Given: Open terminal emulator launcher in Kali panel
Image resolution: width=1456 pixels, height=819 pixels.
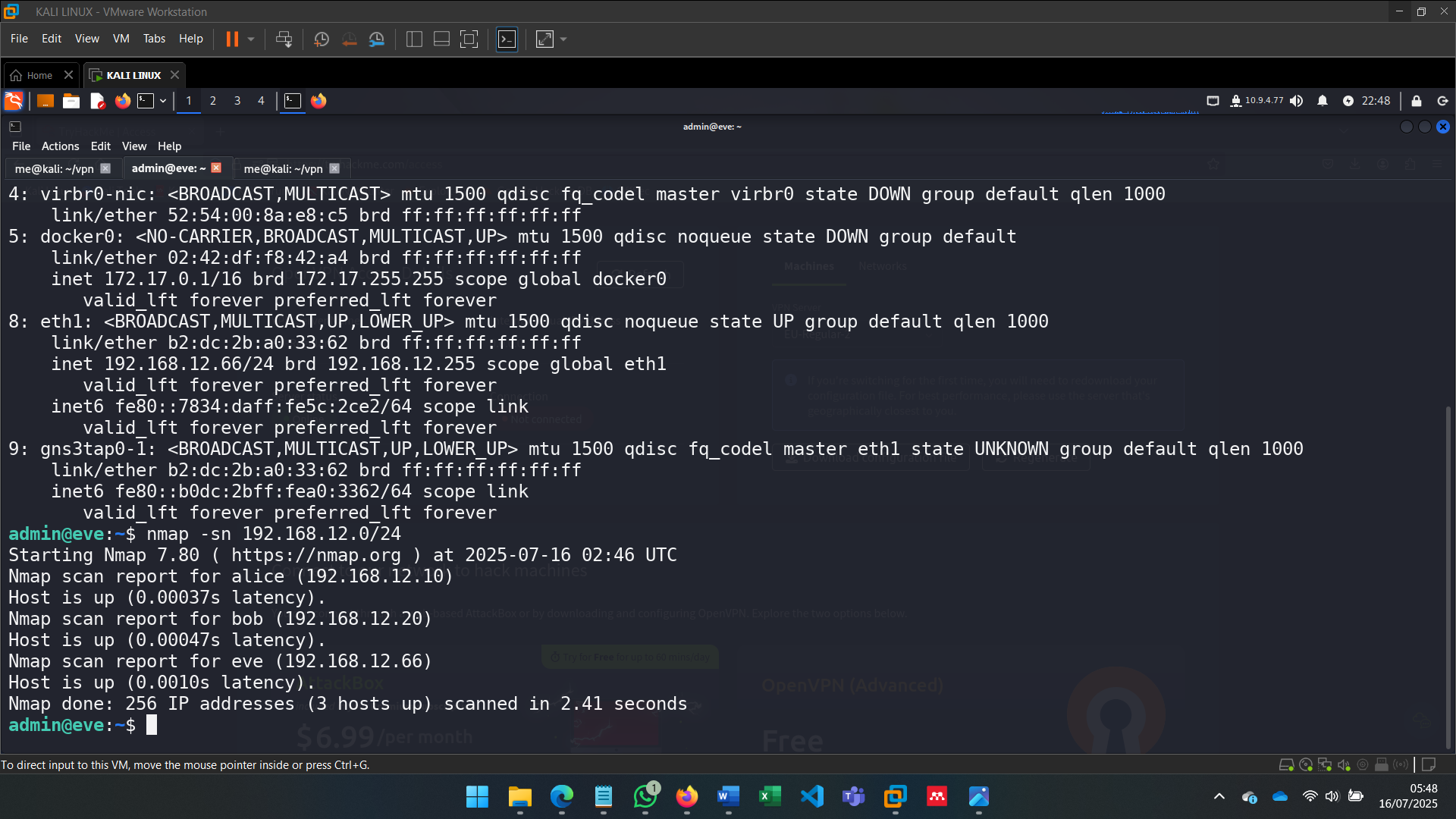Looking at the screenshot, I should pos(146,101).
